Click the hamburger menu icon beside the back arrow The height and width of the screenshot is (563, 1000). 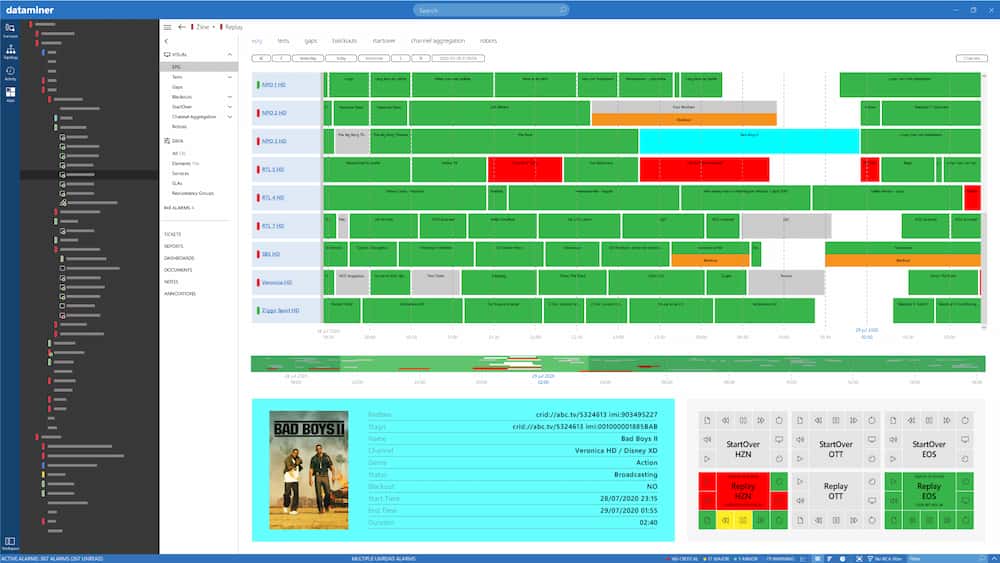[x=167, y=27]
